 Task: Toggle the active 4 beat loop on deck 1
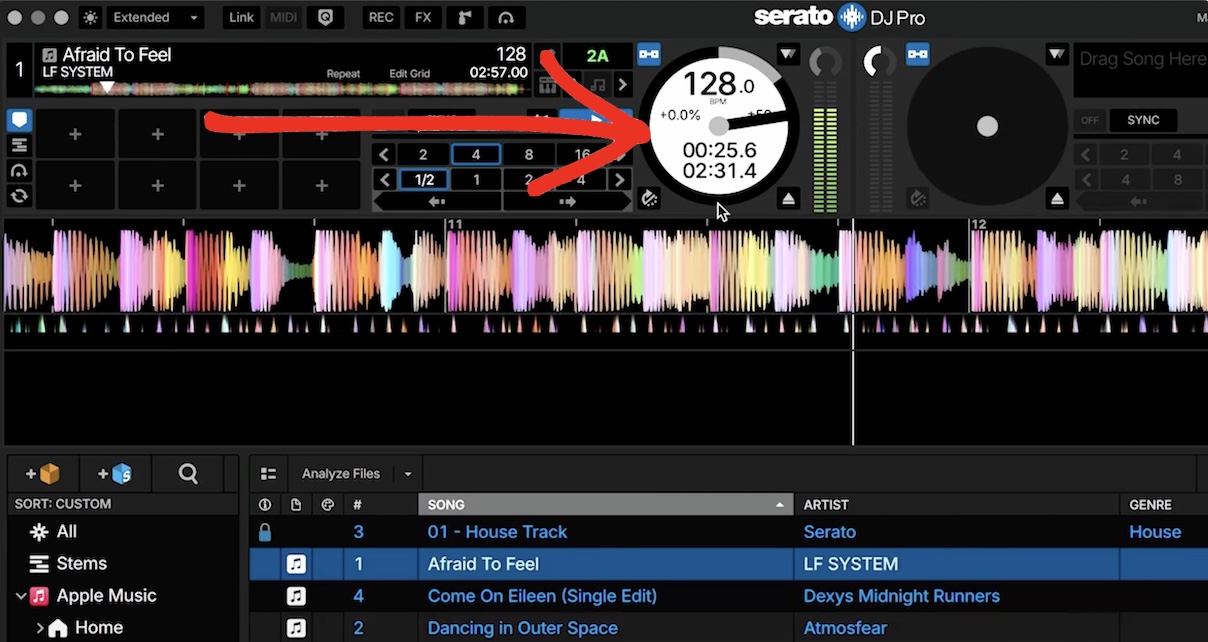[x=476, y=155]
